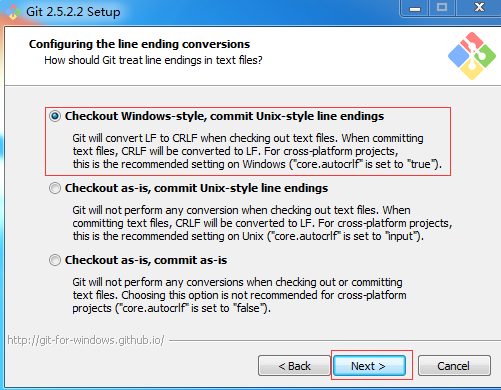
Task: Close the Git Setup window
Action: [479, 8]
